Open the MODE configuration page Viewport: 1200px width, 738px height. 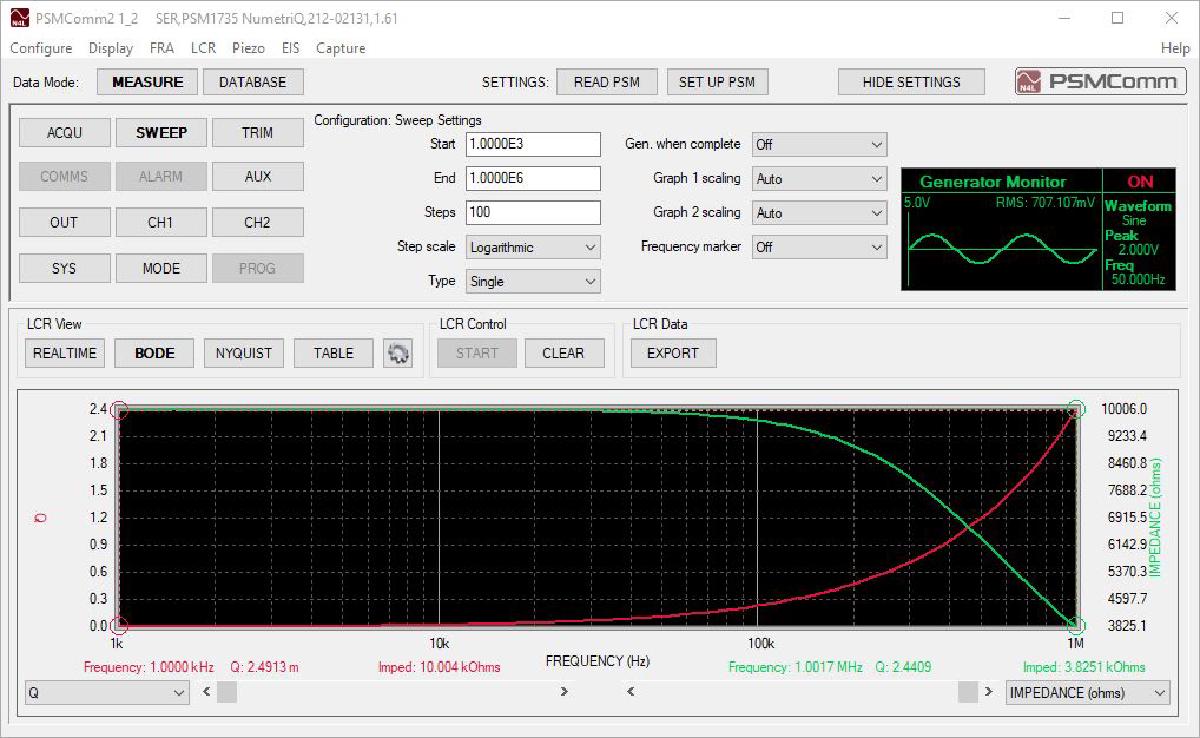tap(160, 267)
